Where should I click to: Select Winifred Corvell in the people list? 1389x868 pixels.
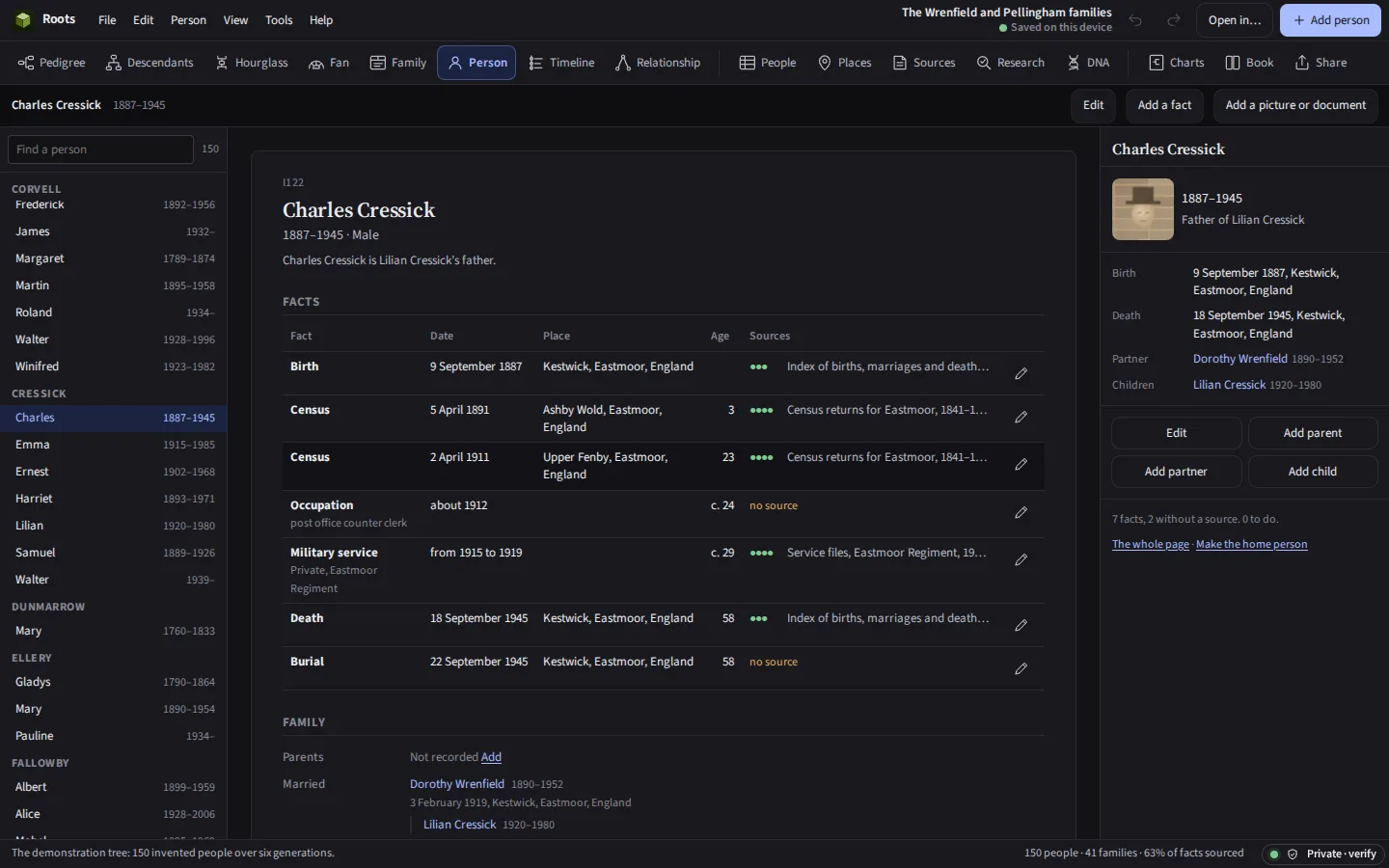click(x=114, y=366)
